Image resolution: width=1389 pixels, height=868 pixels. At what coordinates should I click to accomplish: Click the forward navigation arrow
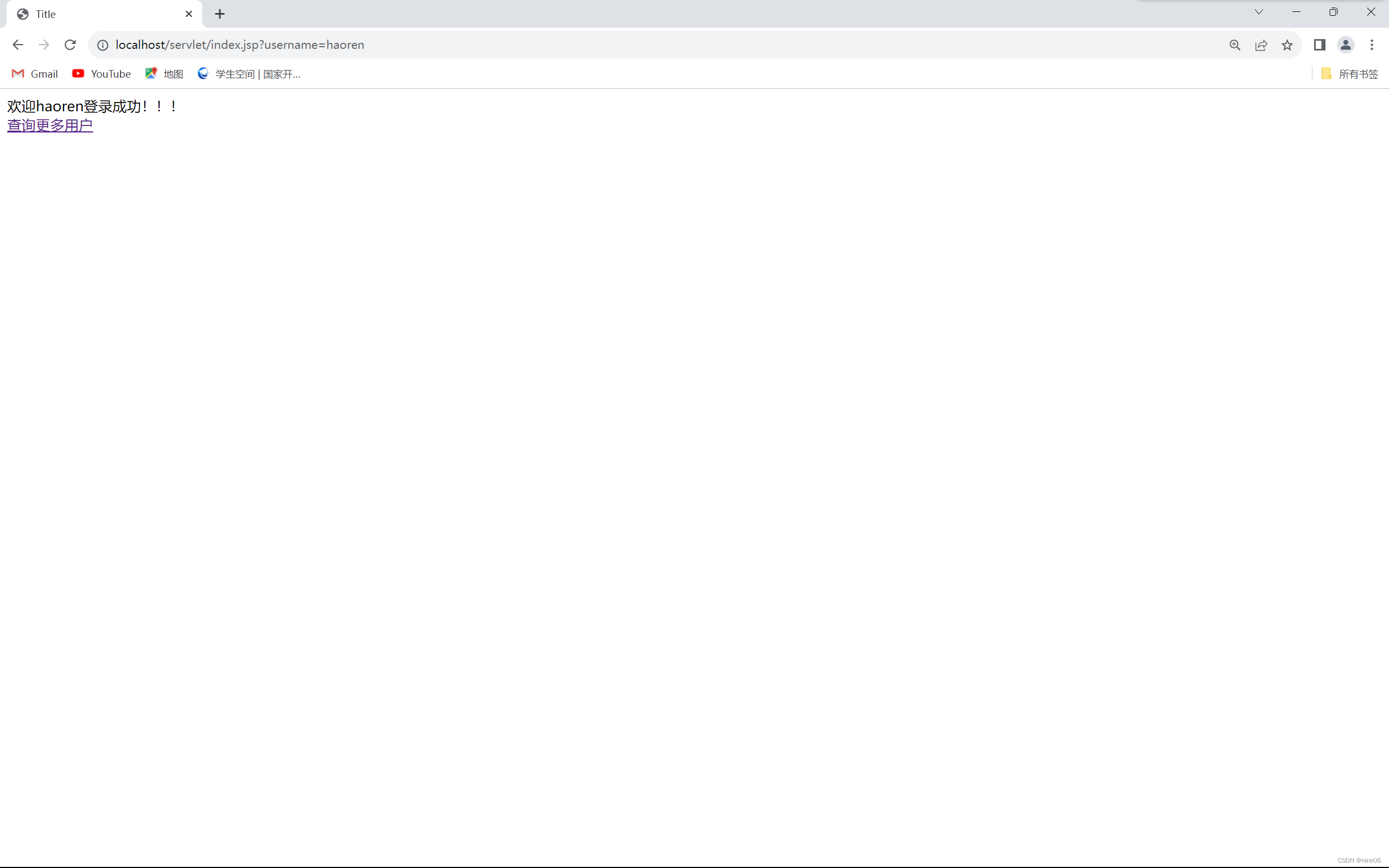[43, 45]
